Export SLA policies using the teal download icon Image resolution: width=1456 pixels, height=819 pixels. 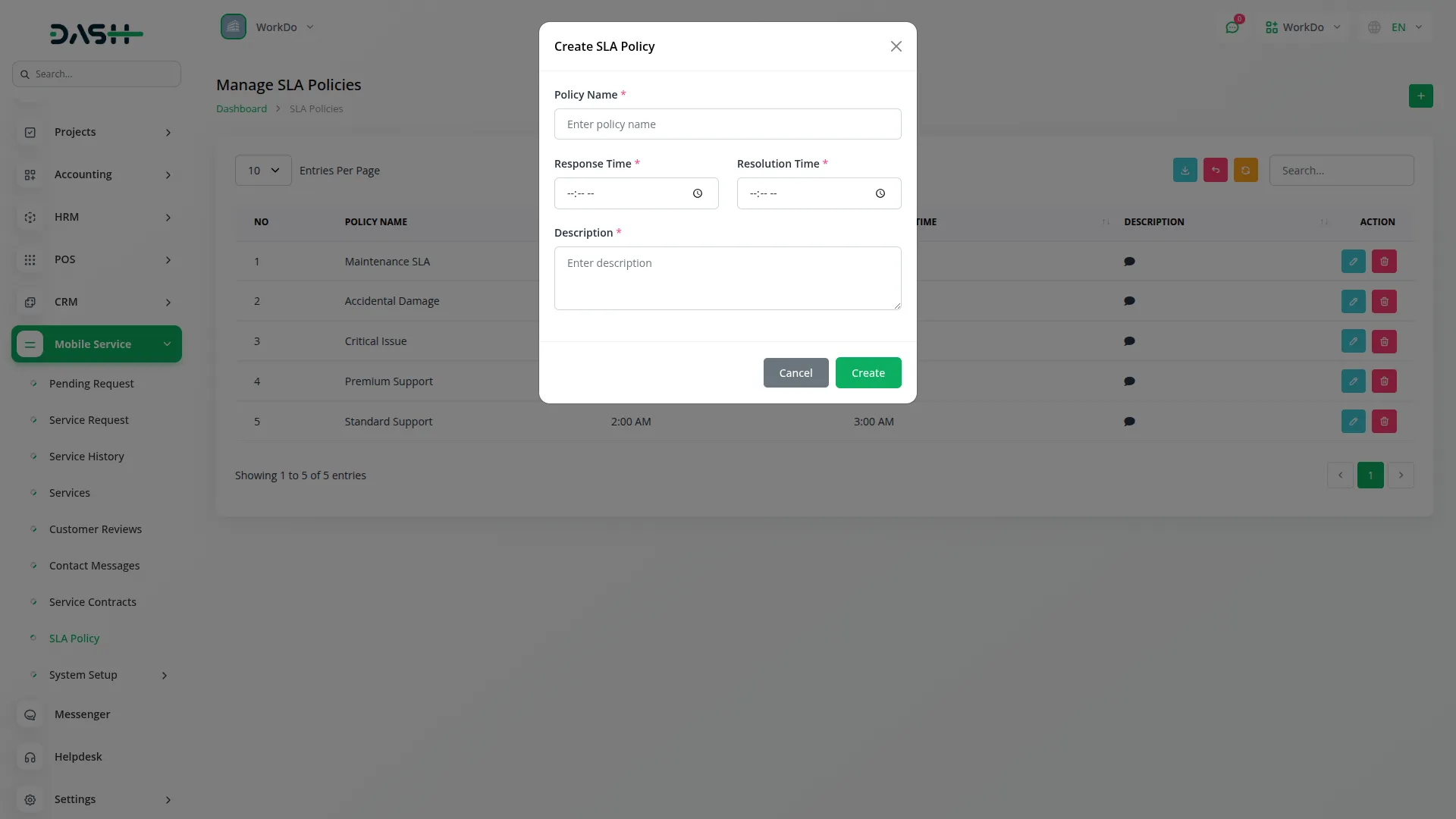[x=1185, y=170]
